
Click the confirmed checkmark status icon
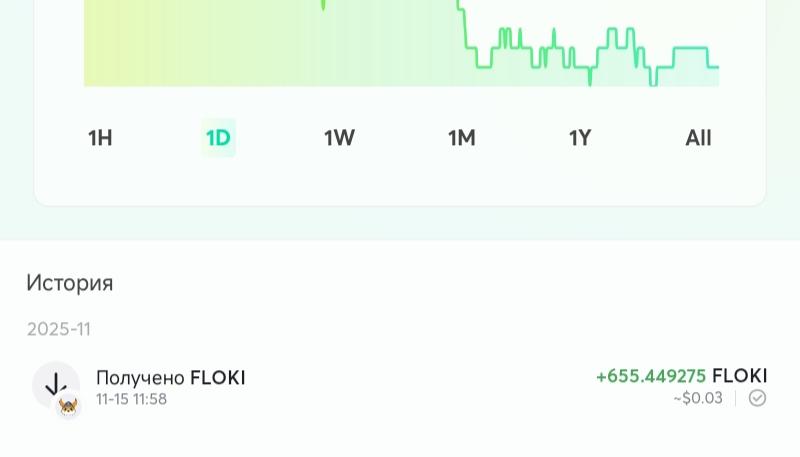[758, 398]
